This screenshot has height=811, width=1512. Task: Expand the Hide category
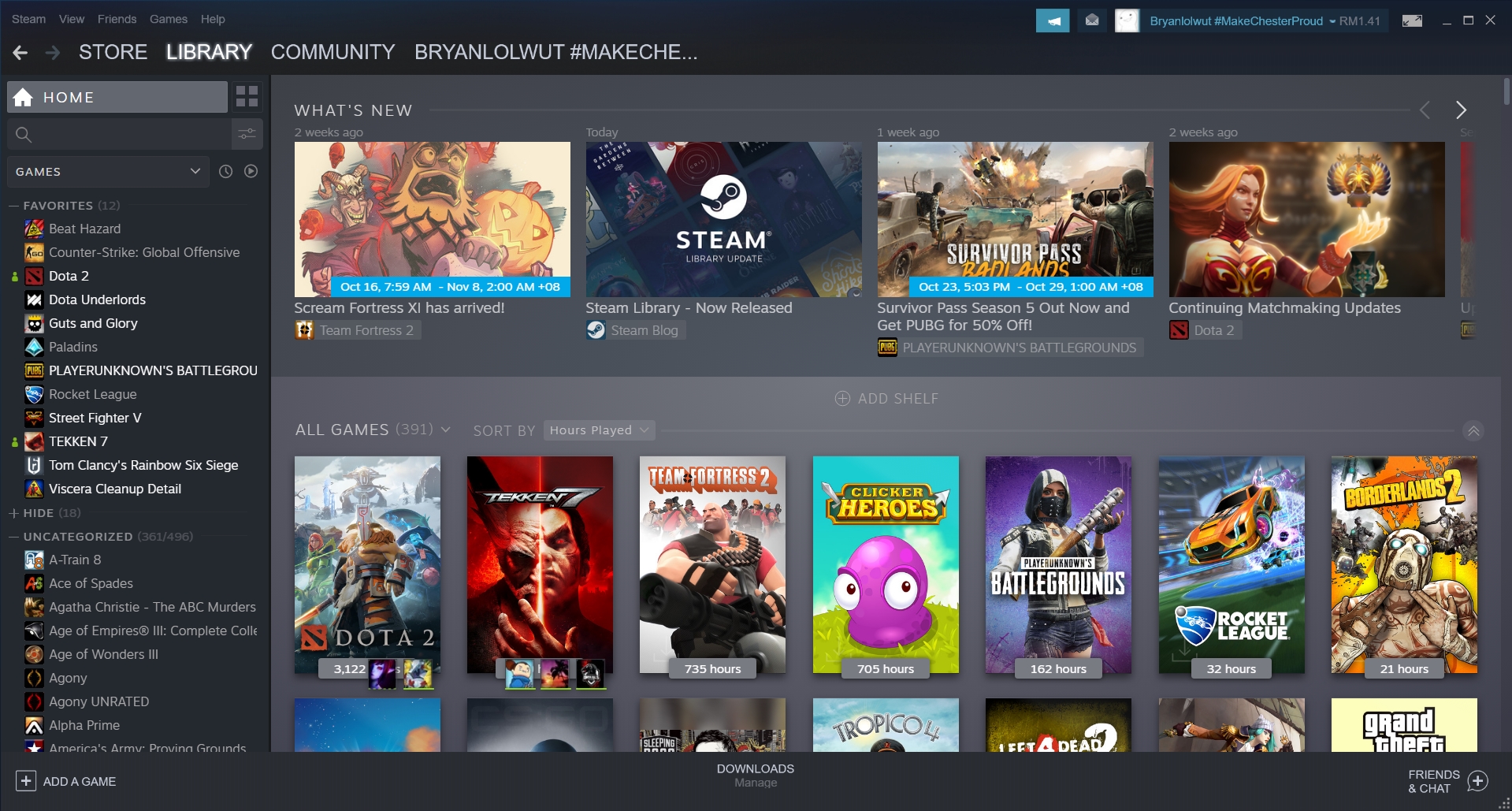[x=13, y=513]
